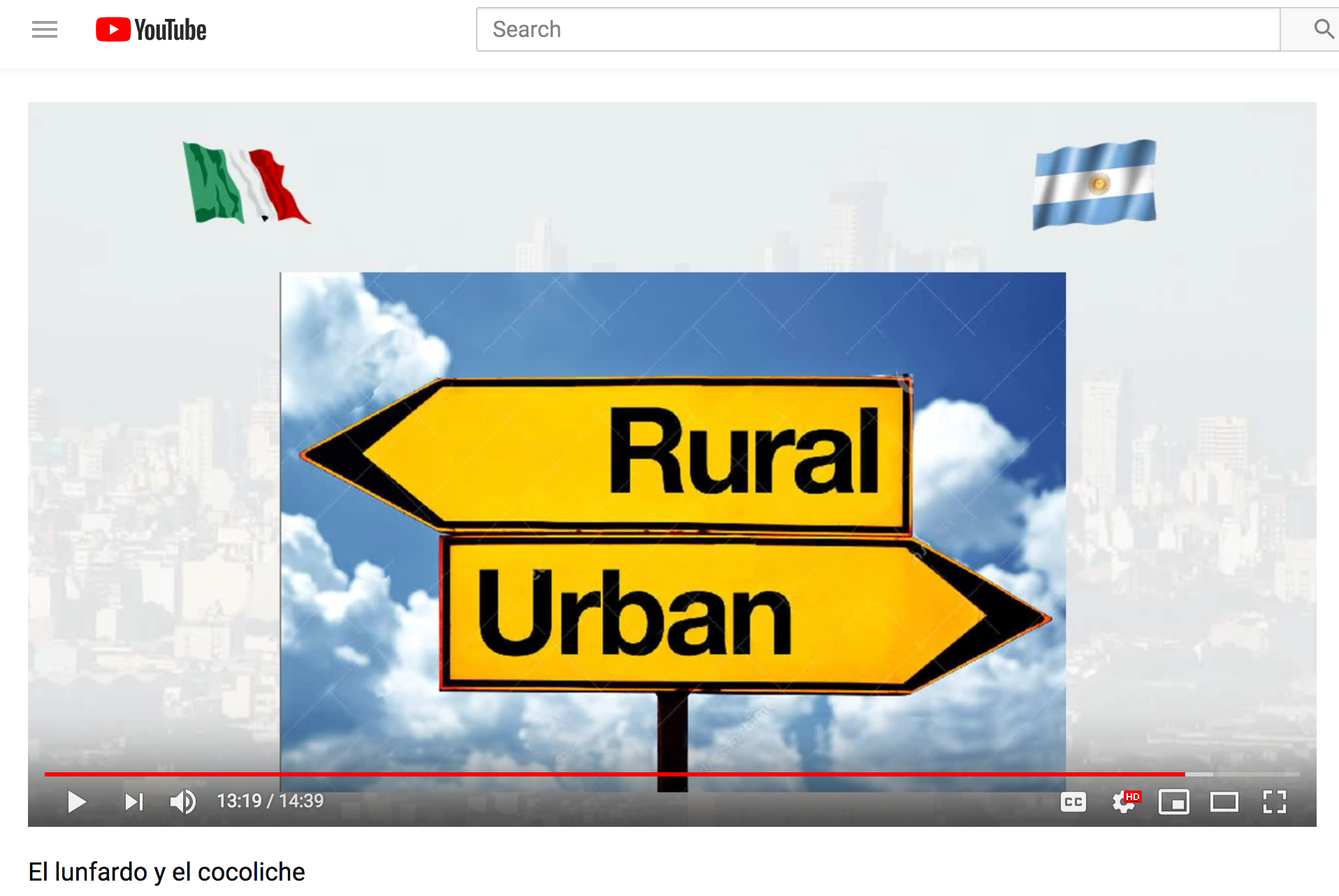The height and width of the screenshot is (896, 1339).
Task: Seek to the middle of the progress bar
Action: click(672, 774)
